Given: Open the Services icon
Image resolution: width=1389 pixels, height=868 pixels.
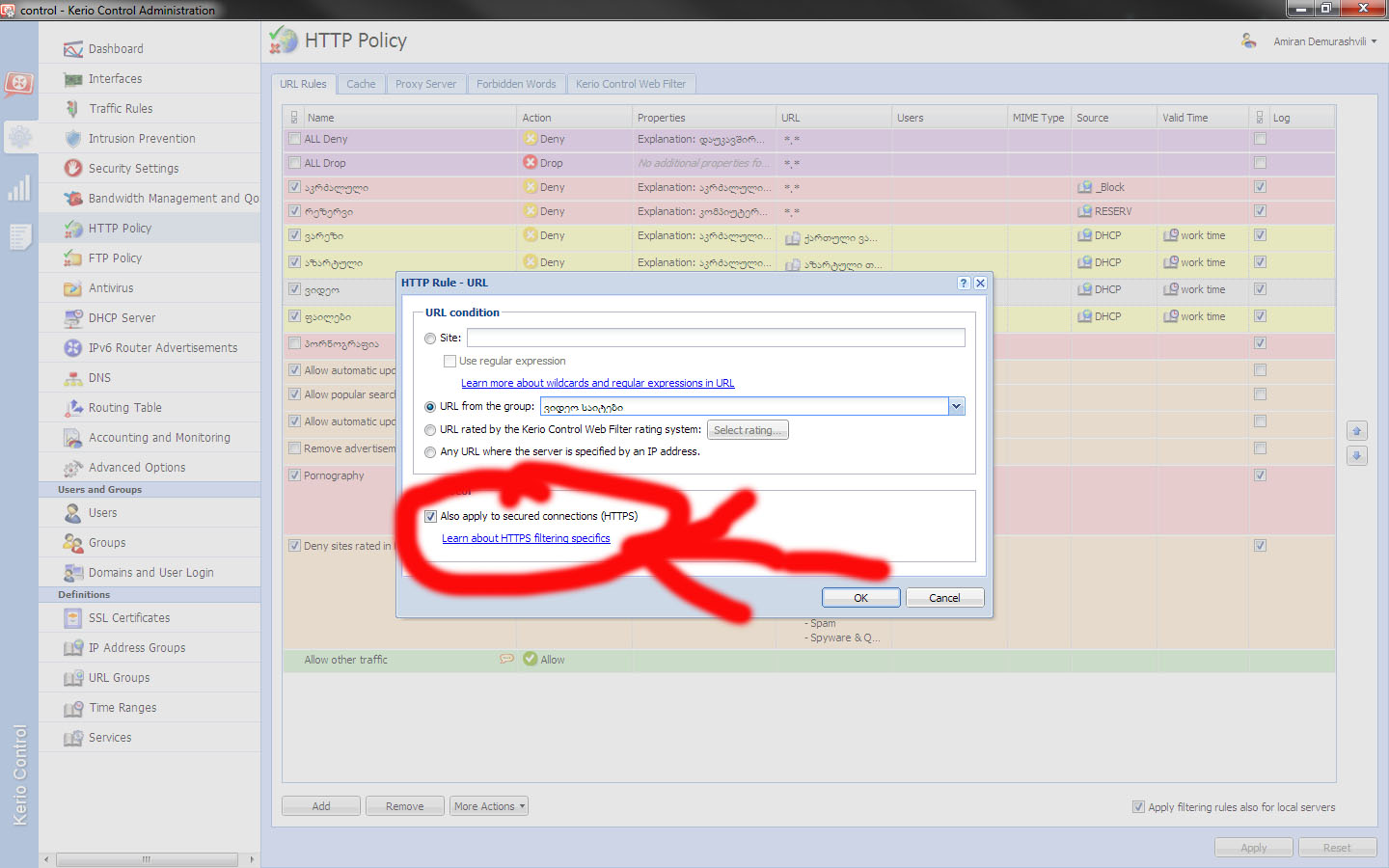Looking at the screenshot, I should pos(72,738).
